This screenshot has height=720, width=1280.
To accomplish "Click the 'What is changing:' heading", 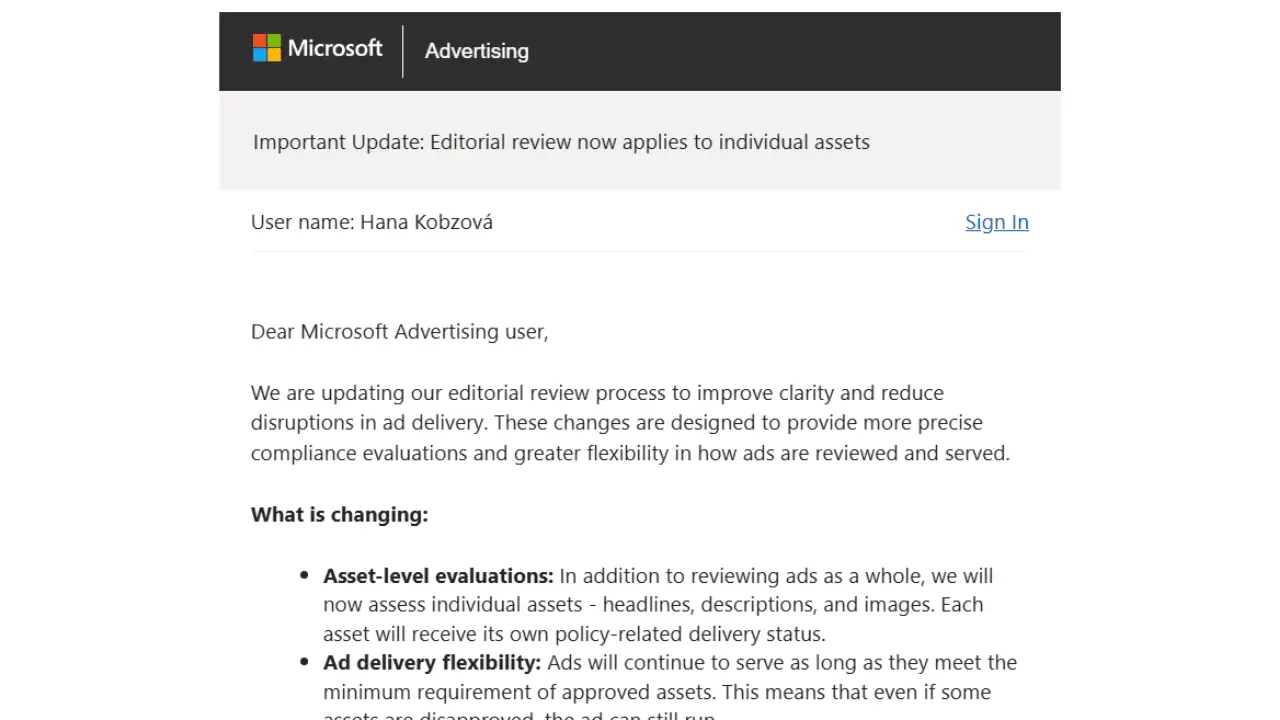I will click(339, 514).
